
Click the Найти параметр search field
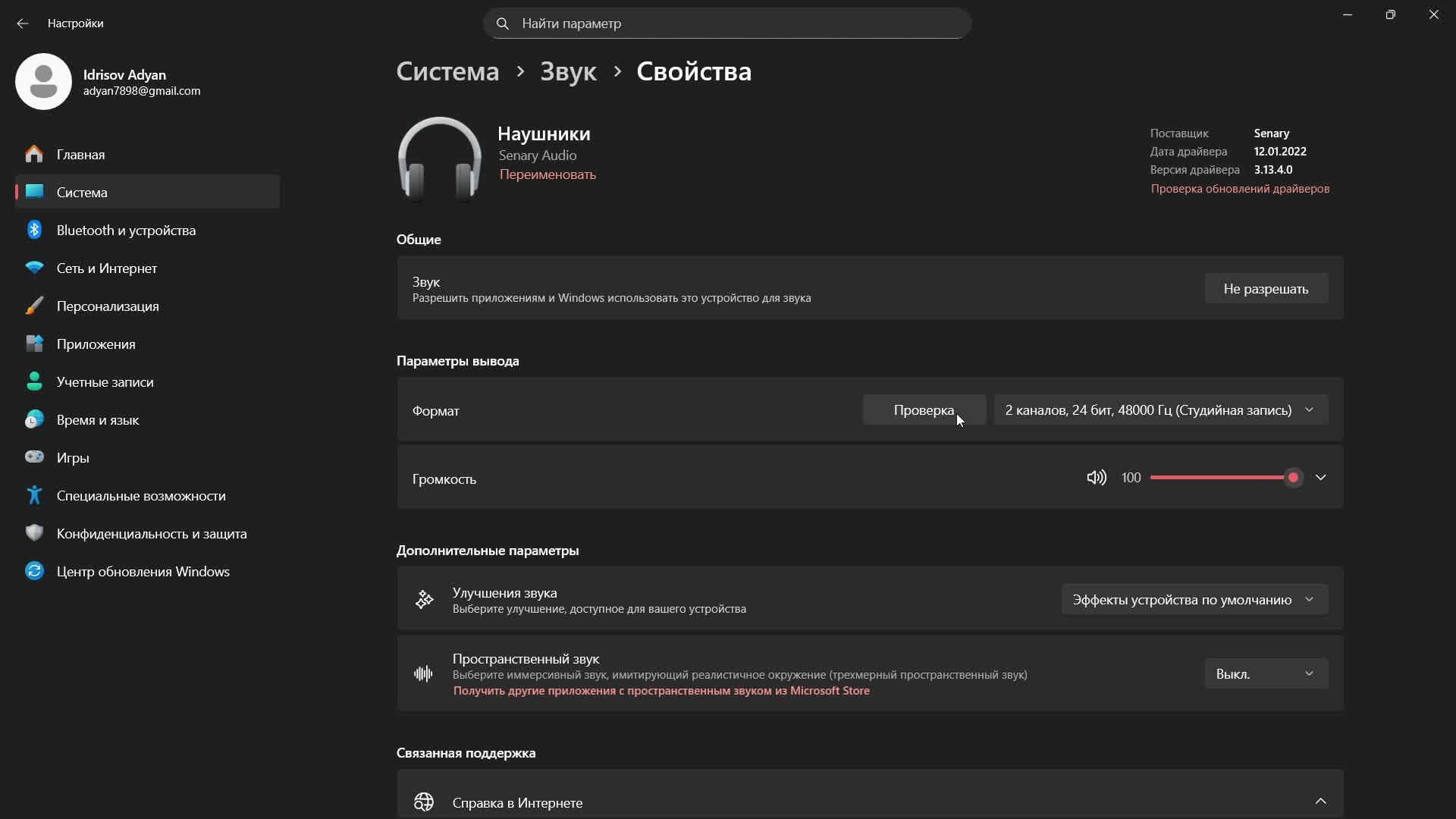click(726, 24)
